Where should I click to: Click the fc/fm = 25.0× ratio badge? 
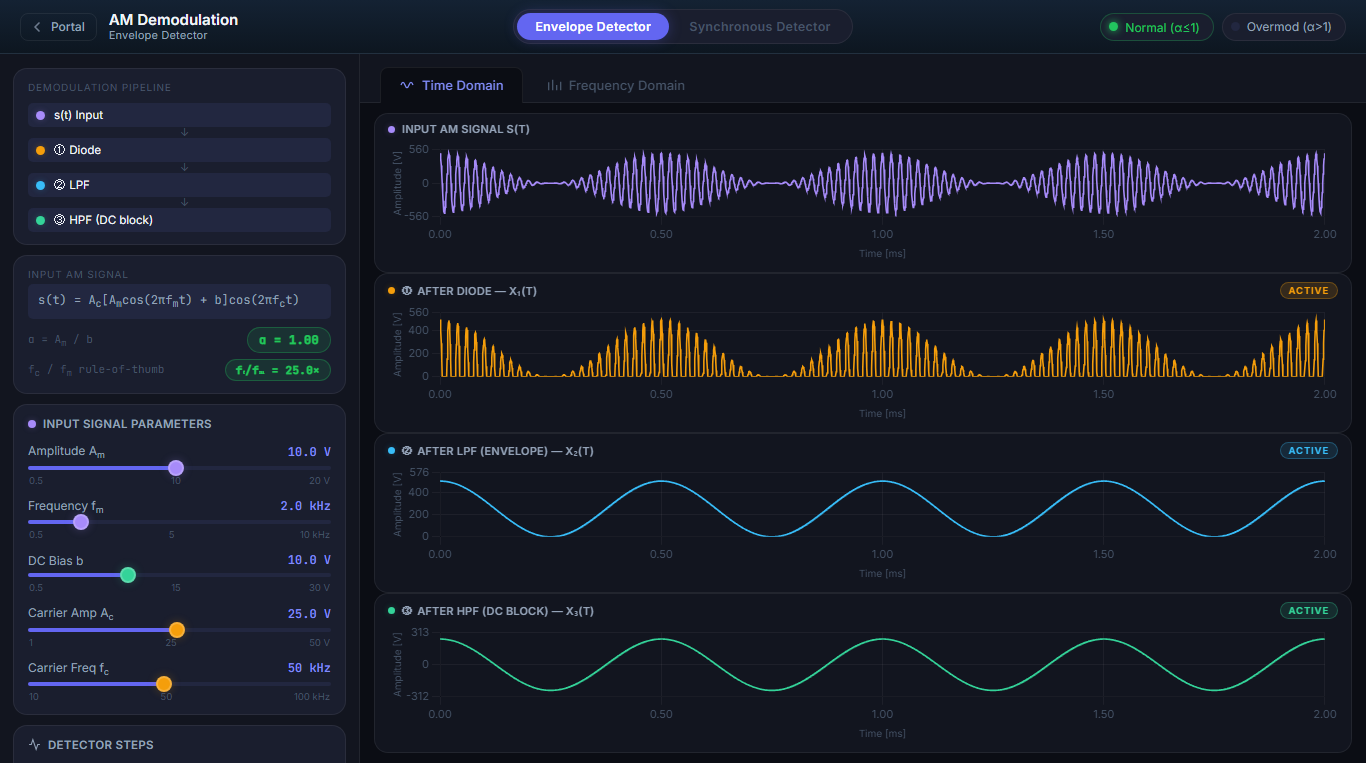278,370
